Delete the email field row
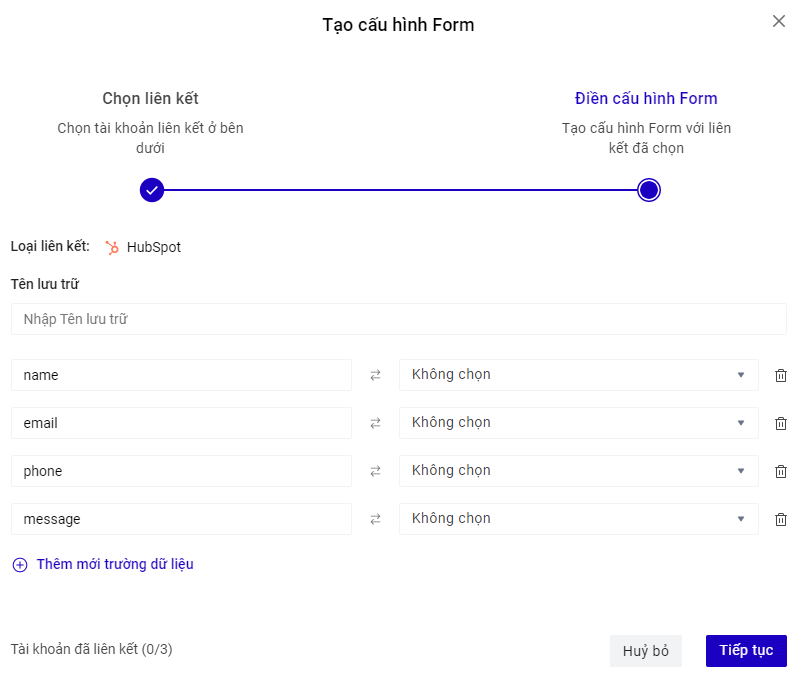The width and height of the screenshot is (800, 682). coord(781,423)
